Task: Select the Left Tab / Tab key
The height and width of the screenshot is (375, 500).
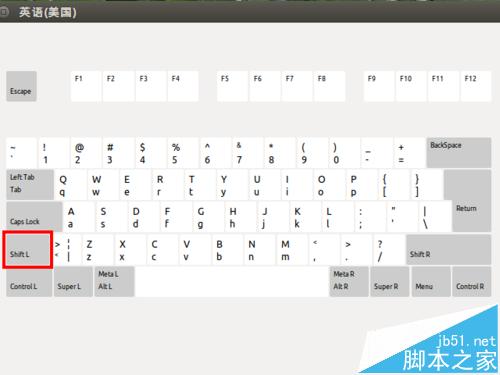Action: pyautogui.click(x=30, y=185)
